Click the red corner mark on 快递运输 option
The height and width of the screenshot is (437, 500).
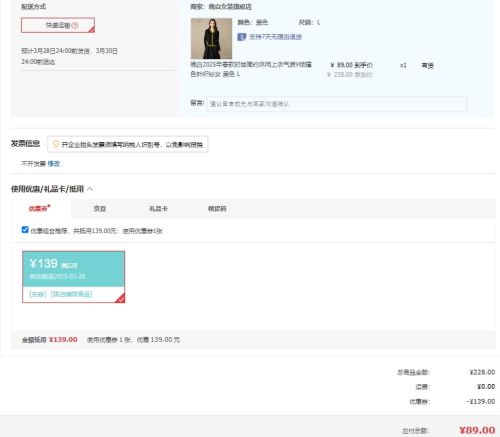(91, 29)
